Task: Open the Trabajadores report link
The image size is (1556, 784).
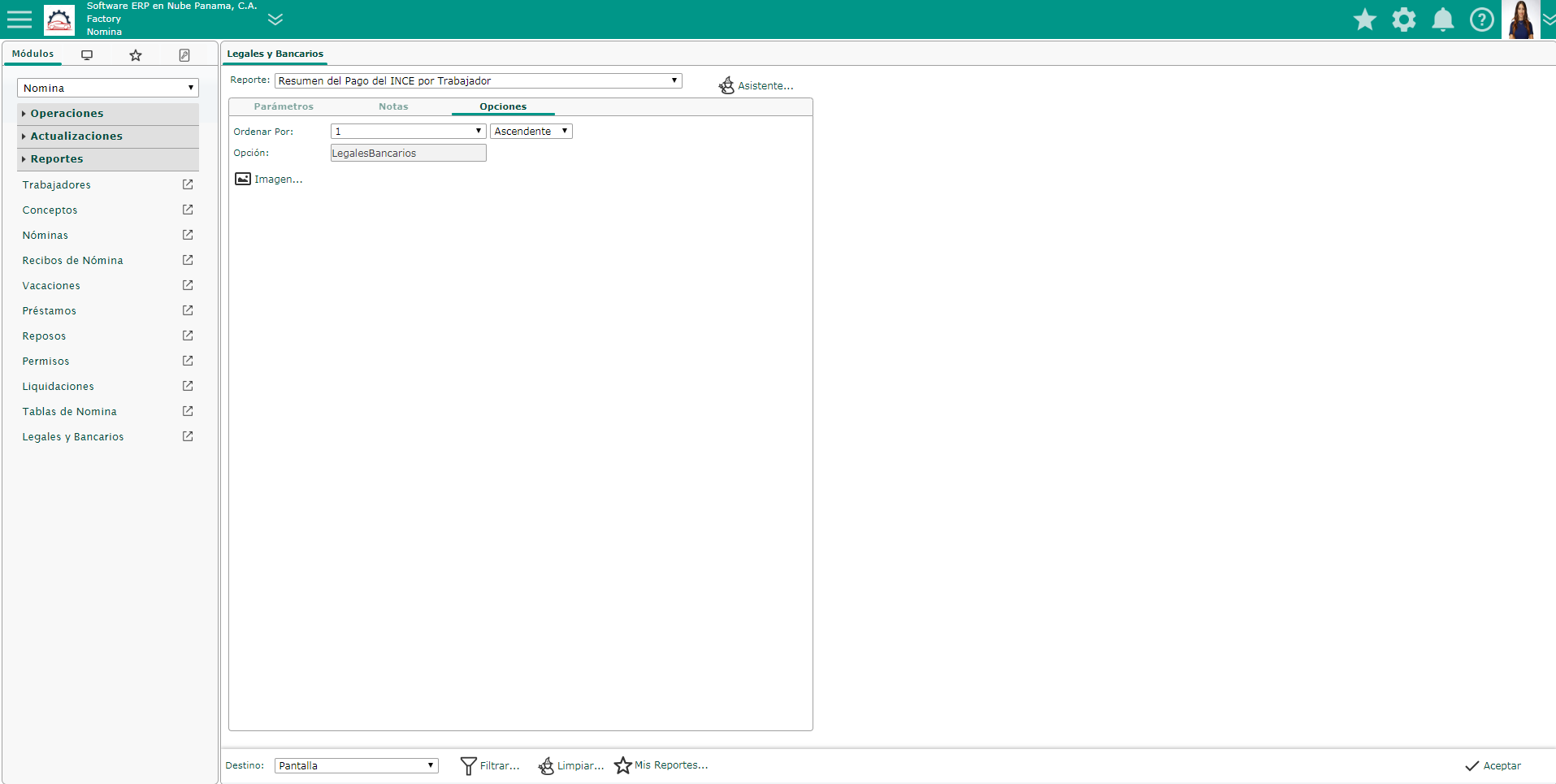Action: click(57, 185)
